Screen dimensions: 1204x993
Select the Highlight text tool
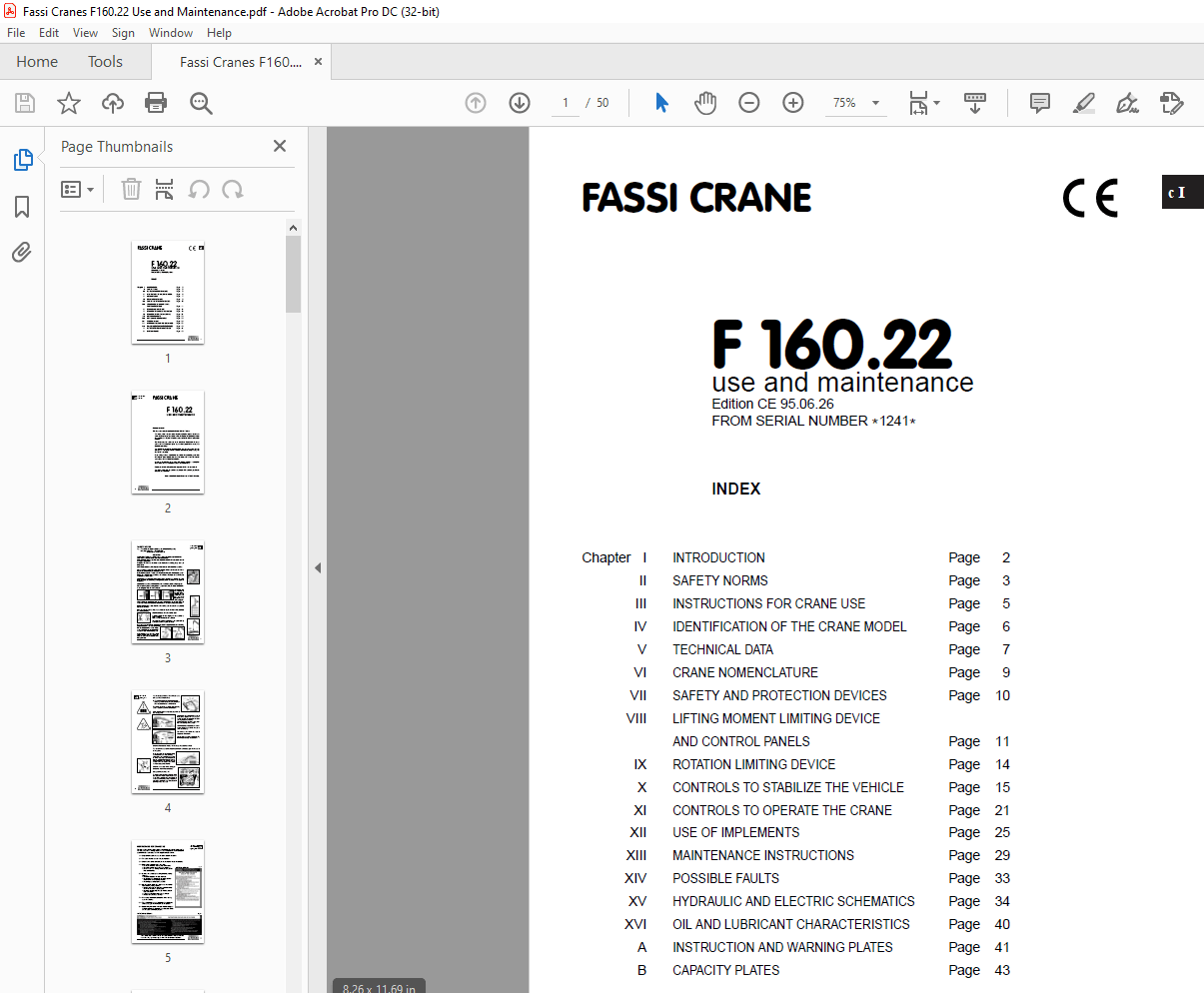pyautogui.click(x=1083, y=103)
